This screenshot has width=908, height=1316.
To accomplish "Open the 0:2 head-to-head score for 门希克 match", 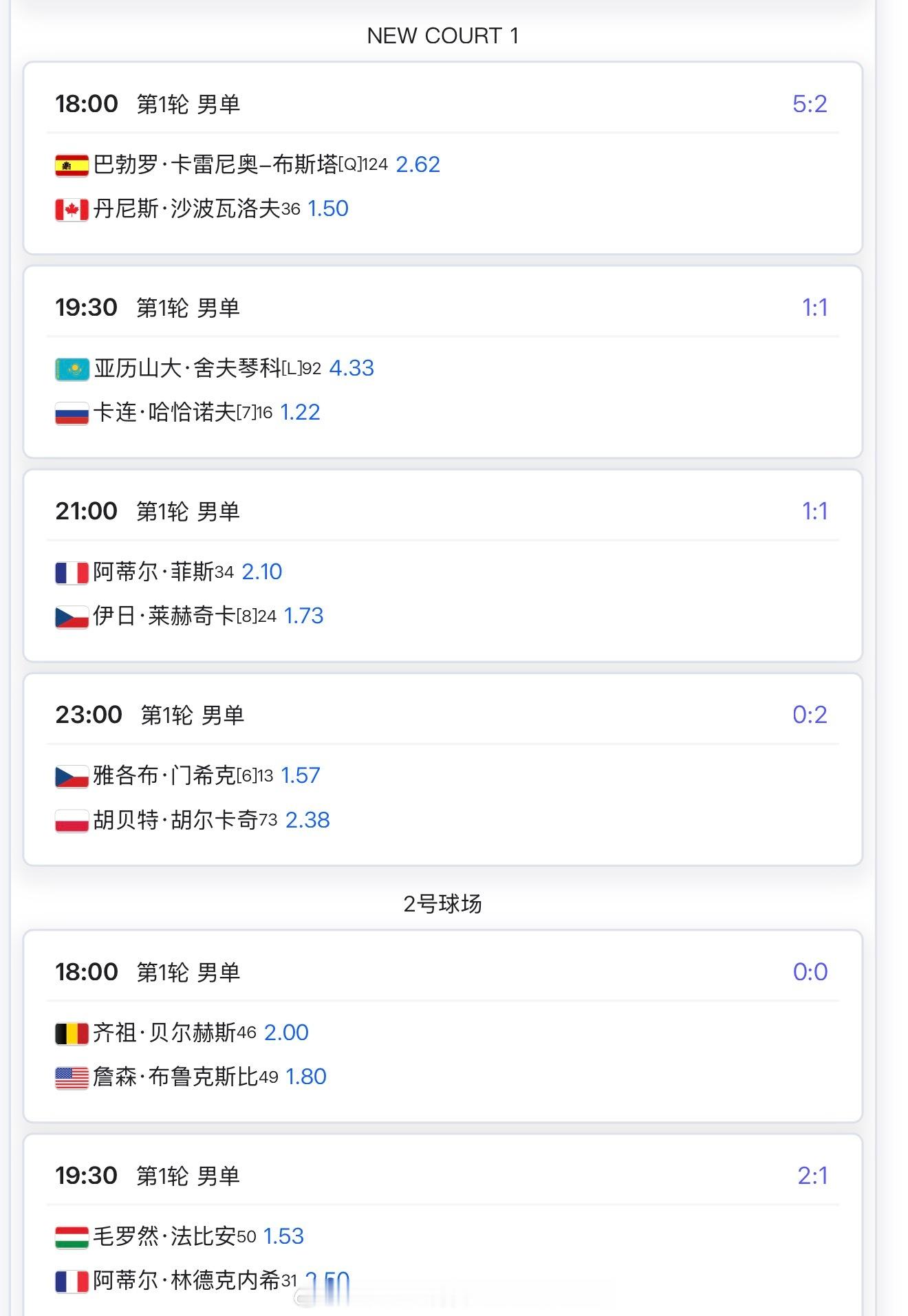I will (x=809, y=715).
